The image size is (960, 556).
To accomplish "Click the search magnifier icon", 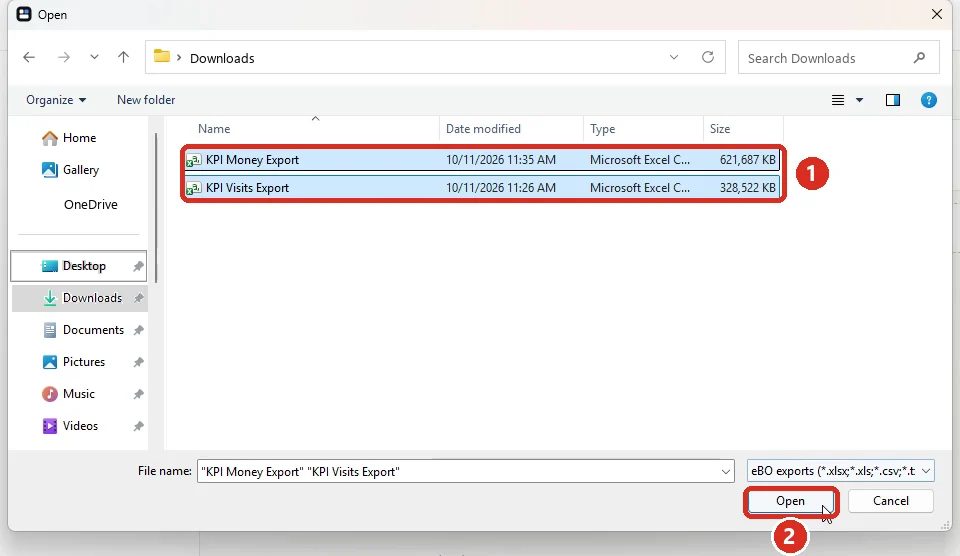I will [x=919, y=58].
